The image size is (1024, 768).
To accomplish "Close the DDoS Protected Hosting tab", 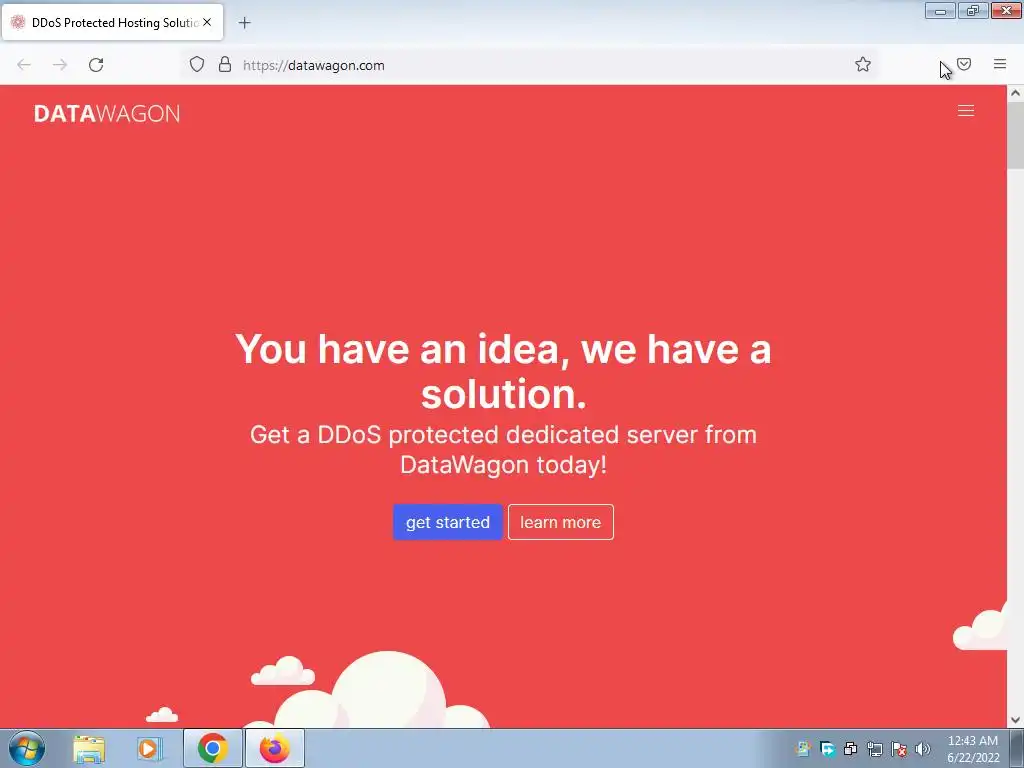I will click(x=207, y=22).
